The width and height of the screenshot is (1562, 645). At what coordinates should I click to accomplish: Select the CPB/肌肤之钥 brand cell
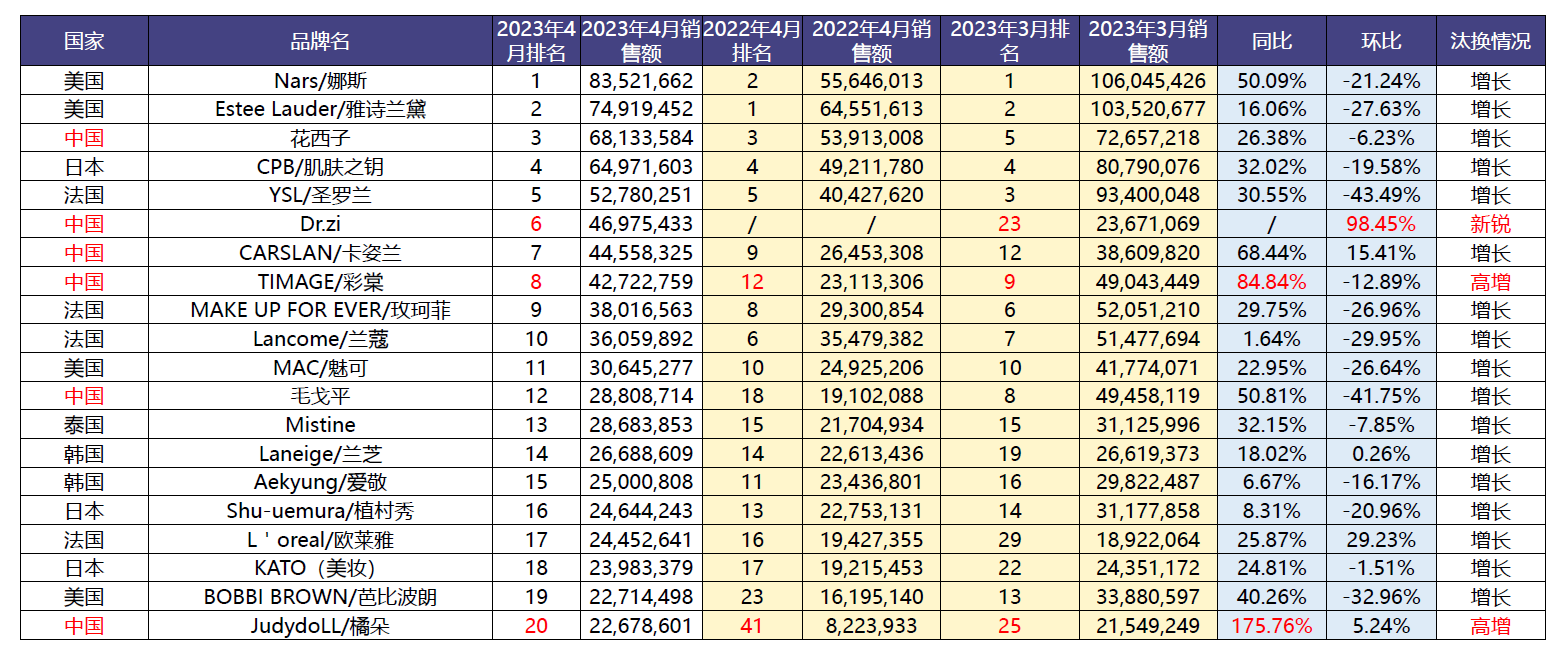(320, 167)
